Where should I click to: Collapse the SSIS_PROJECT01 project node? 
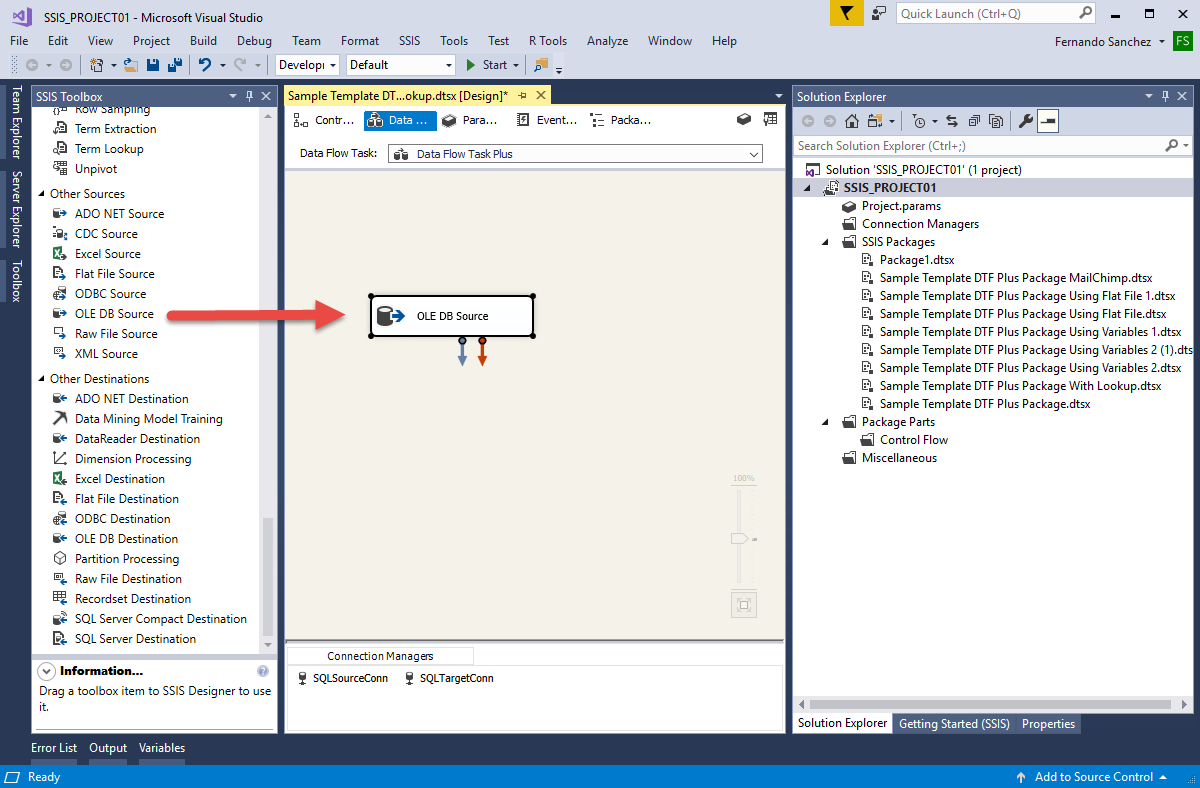pyautogui.click(x=807, y=188)
